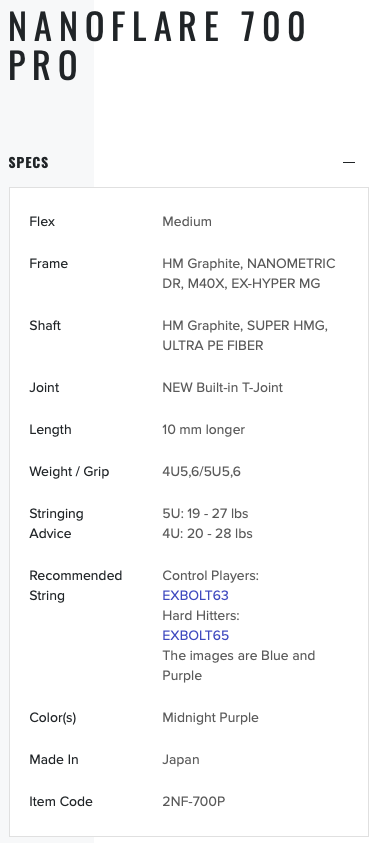Click the Stringing Advice label
The image size is (377, 843).
(56, 523)
